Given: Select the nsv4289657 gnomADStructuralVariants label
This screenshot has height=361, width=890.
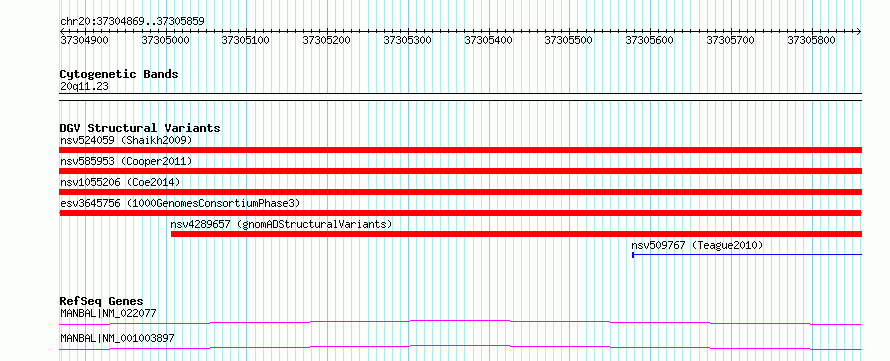Looking at the screenshot, I should pyautogui.click(x=282, y=224).
